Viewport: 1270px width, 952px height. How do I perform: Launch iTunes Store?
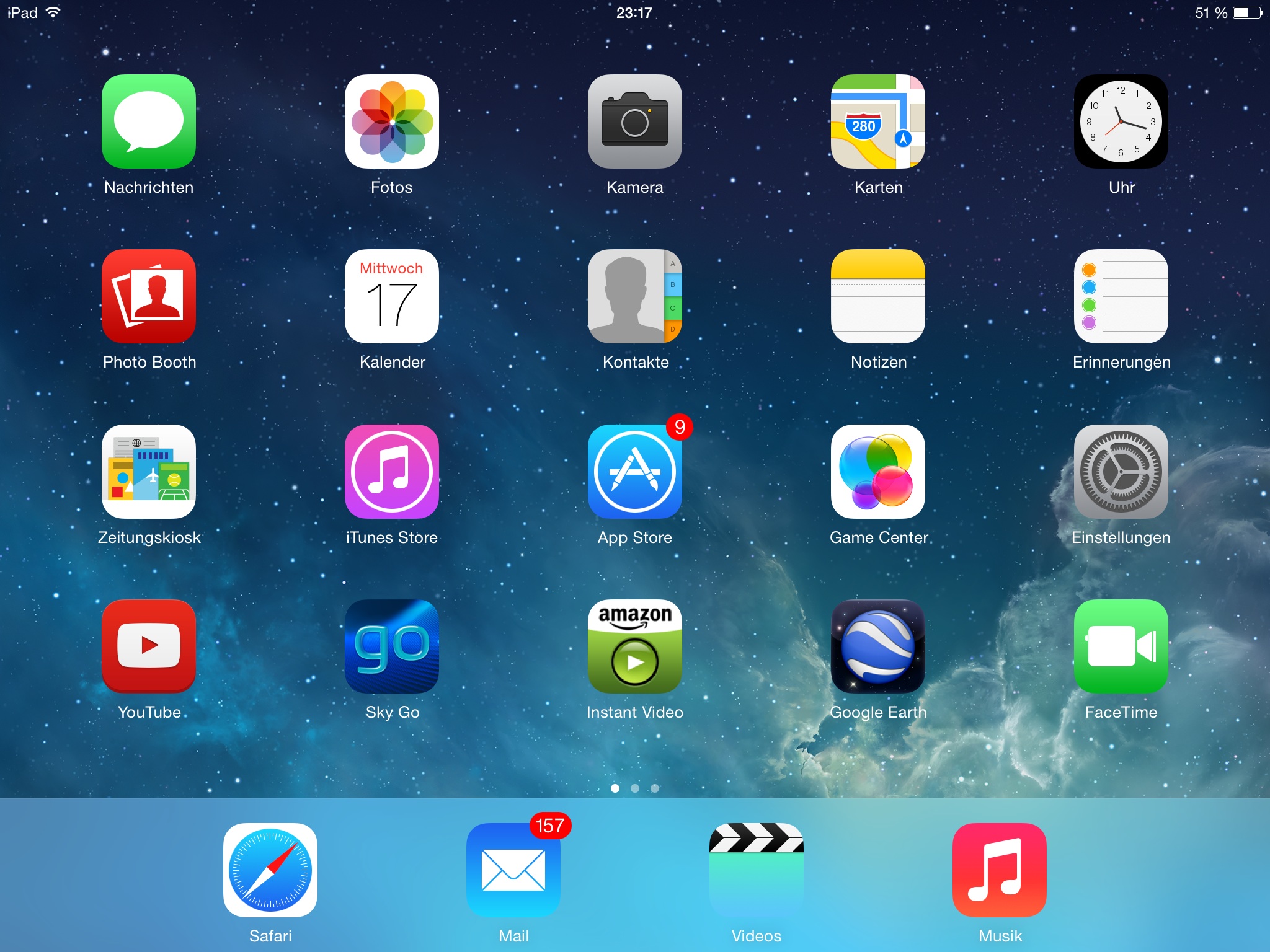pyautogui.click(x=392, y=472)
